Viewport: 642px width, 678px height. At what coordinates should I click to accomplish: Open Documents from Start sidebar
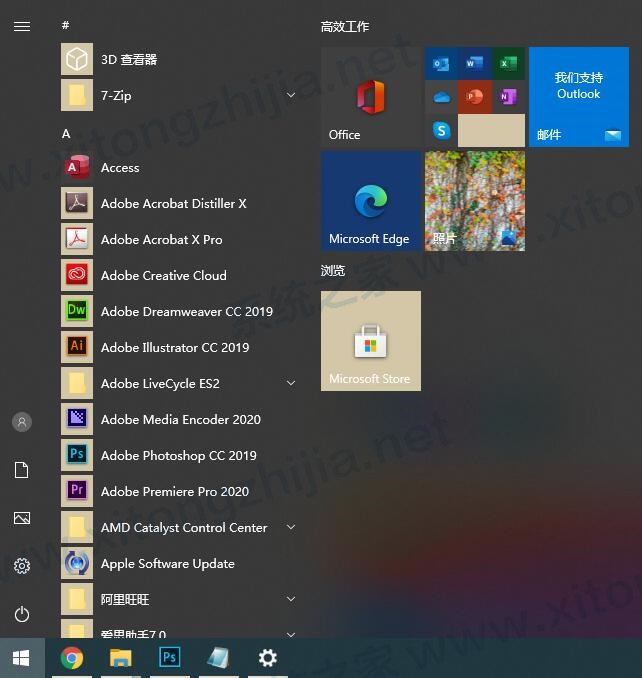point(22,470)
